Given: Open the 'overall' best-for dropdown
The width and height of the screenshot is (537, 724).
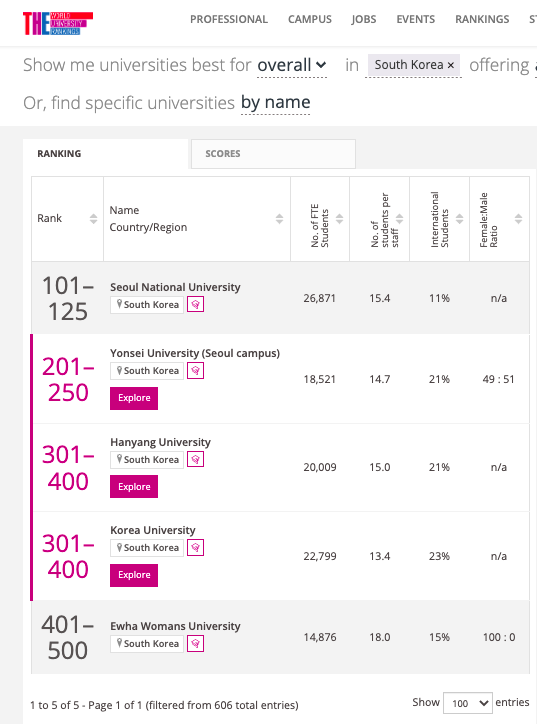Looking at the screenshot, I should [x=292, y=65].
